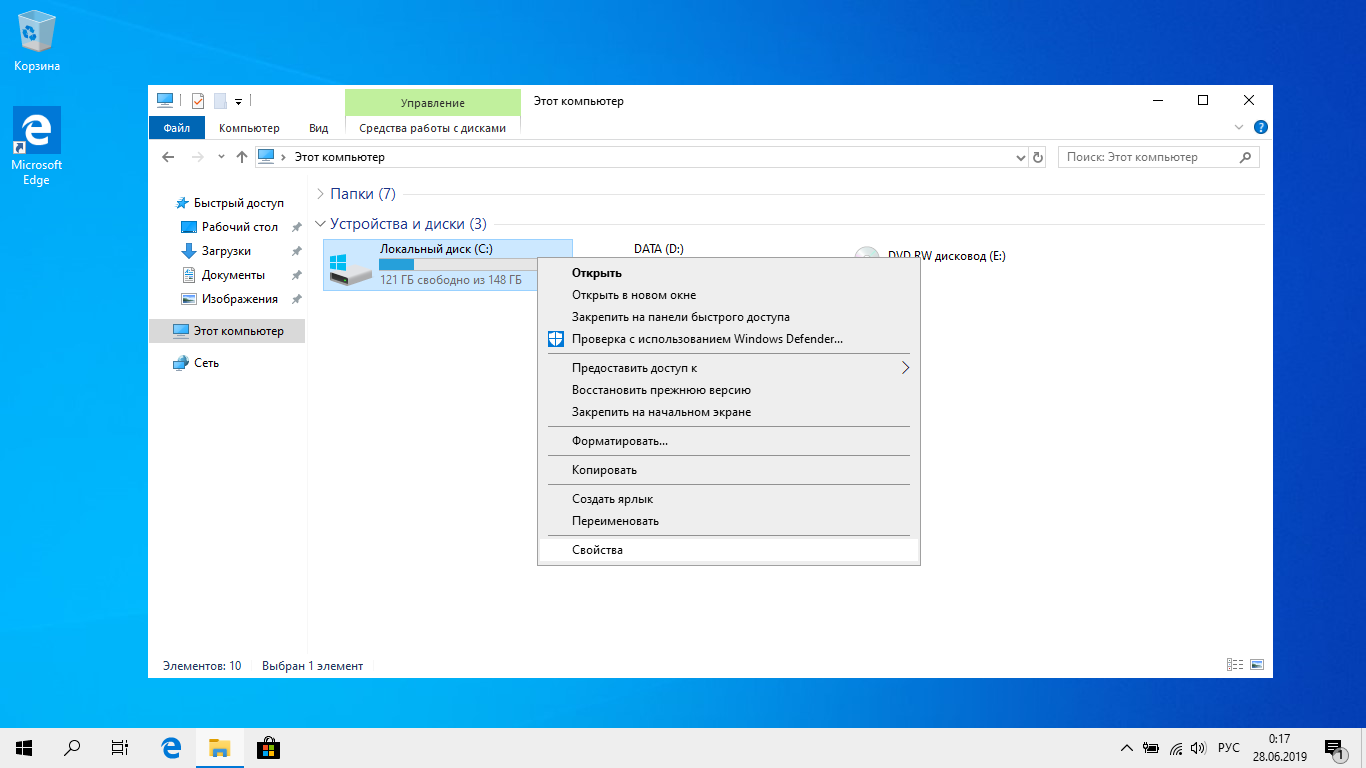Expand the Предоставить доступ к submenu

pos(905,368)
